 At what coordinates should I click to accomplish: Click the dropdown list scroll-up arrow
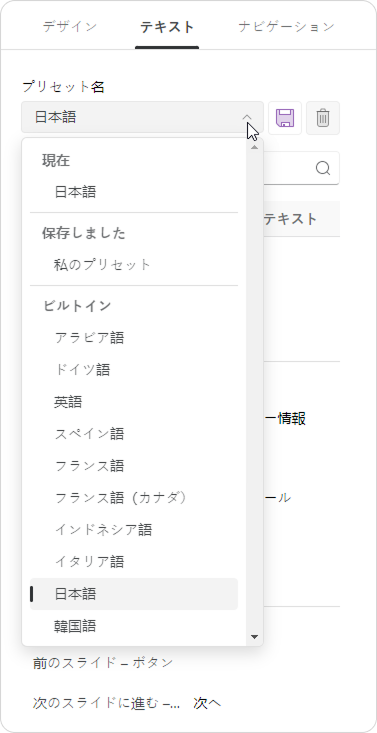tap(254, 147)
